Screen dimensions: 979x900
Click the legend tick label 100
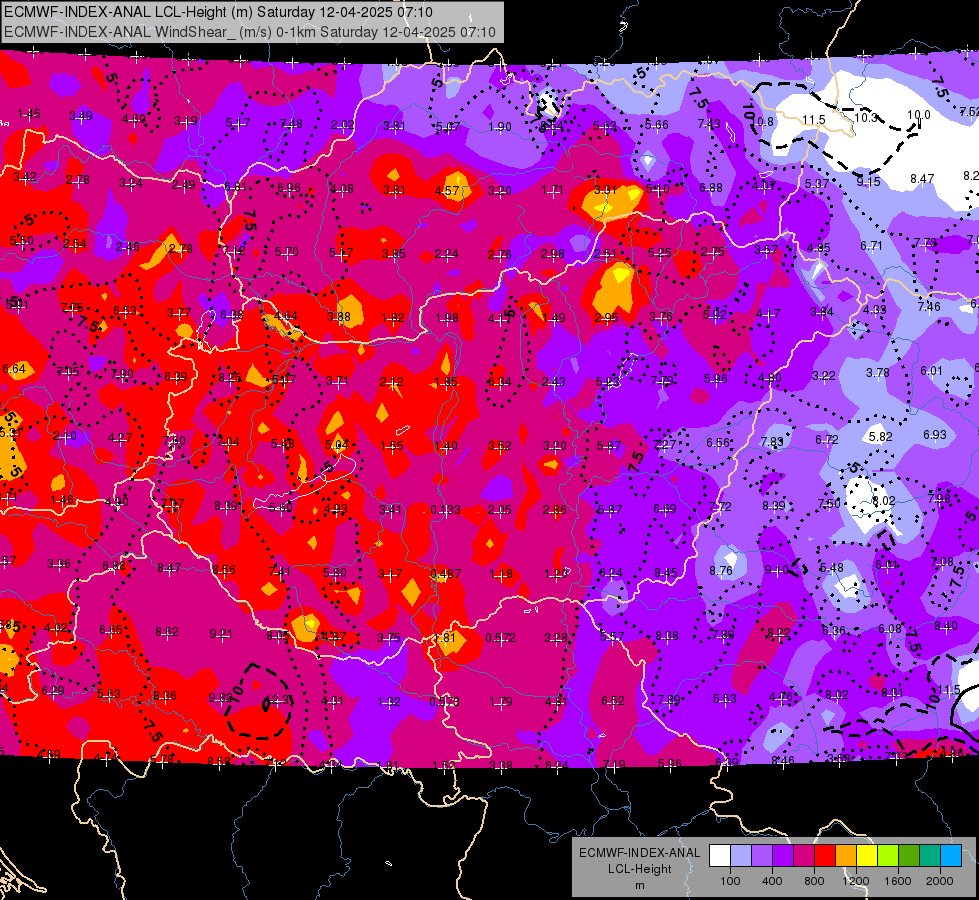coord(731,881)
